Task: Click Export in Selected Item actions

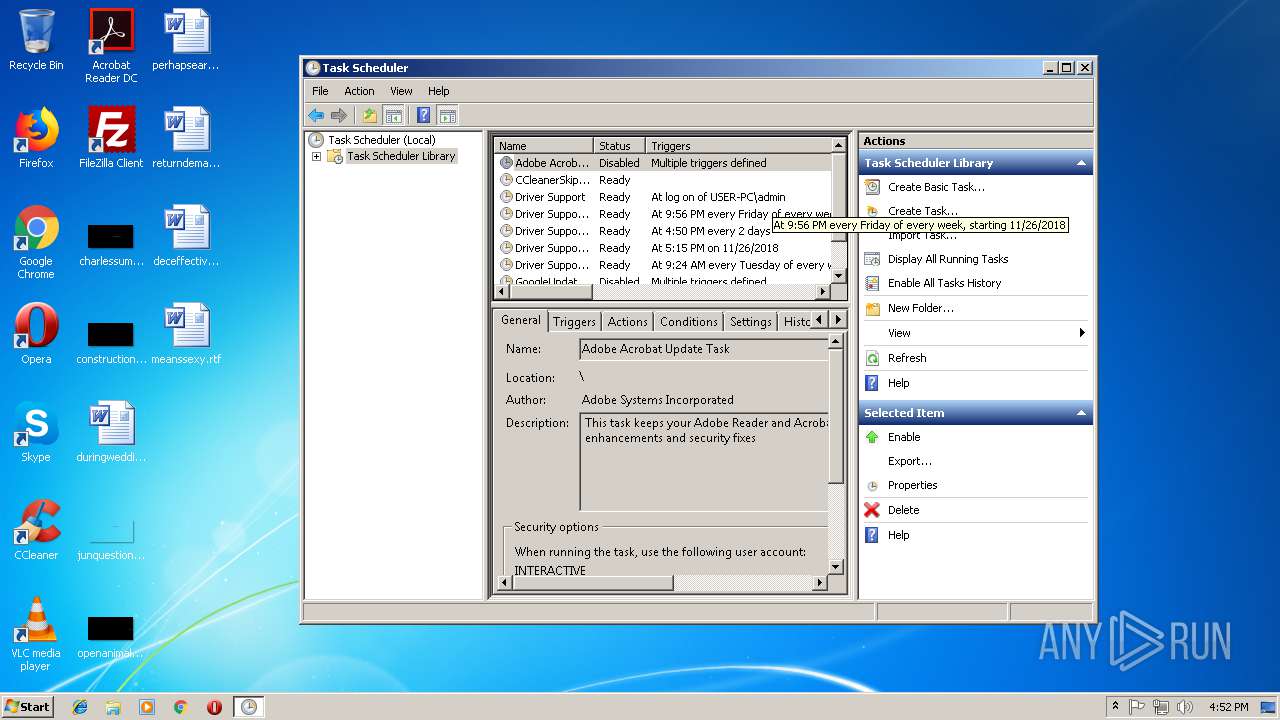Action: [x=909, y=461]
